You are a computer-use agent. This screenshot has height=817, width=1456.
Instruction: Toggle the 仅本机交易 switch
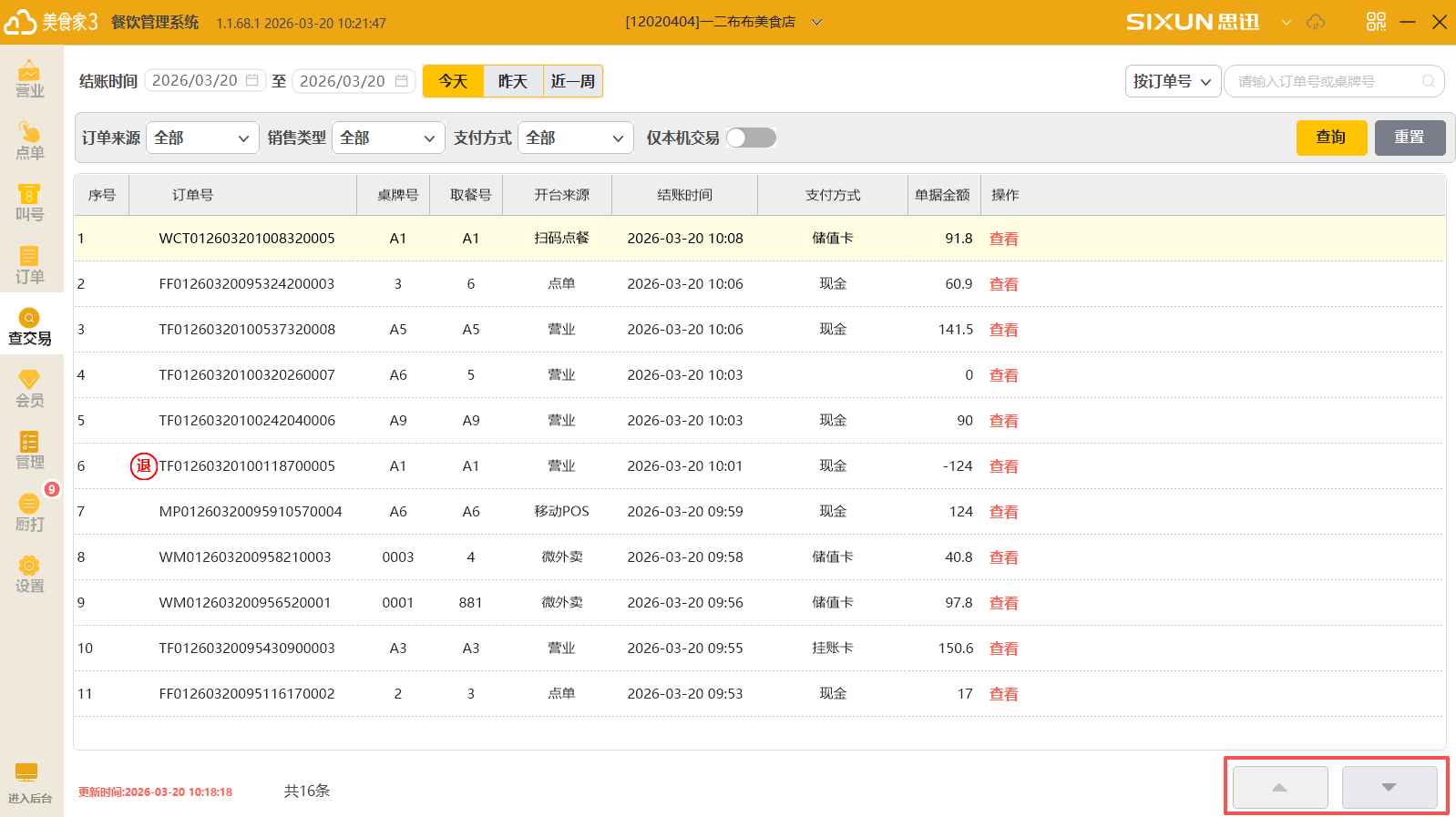[x=752, y=138]
